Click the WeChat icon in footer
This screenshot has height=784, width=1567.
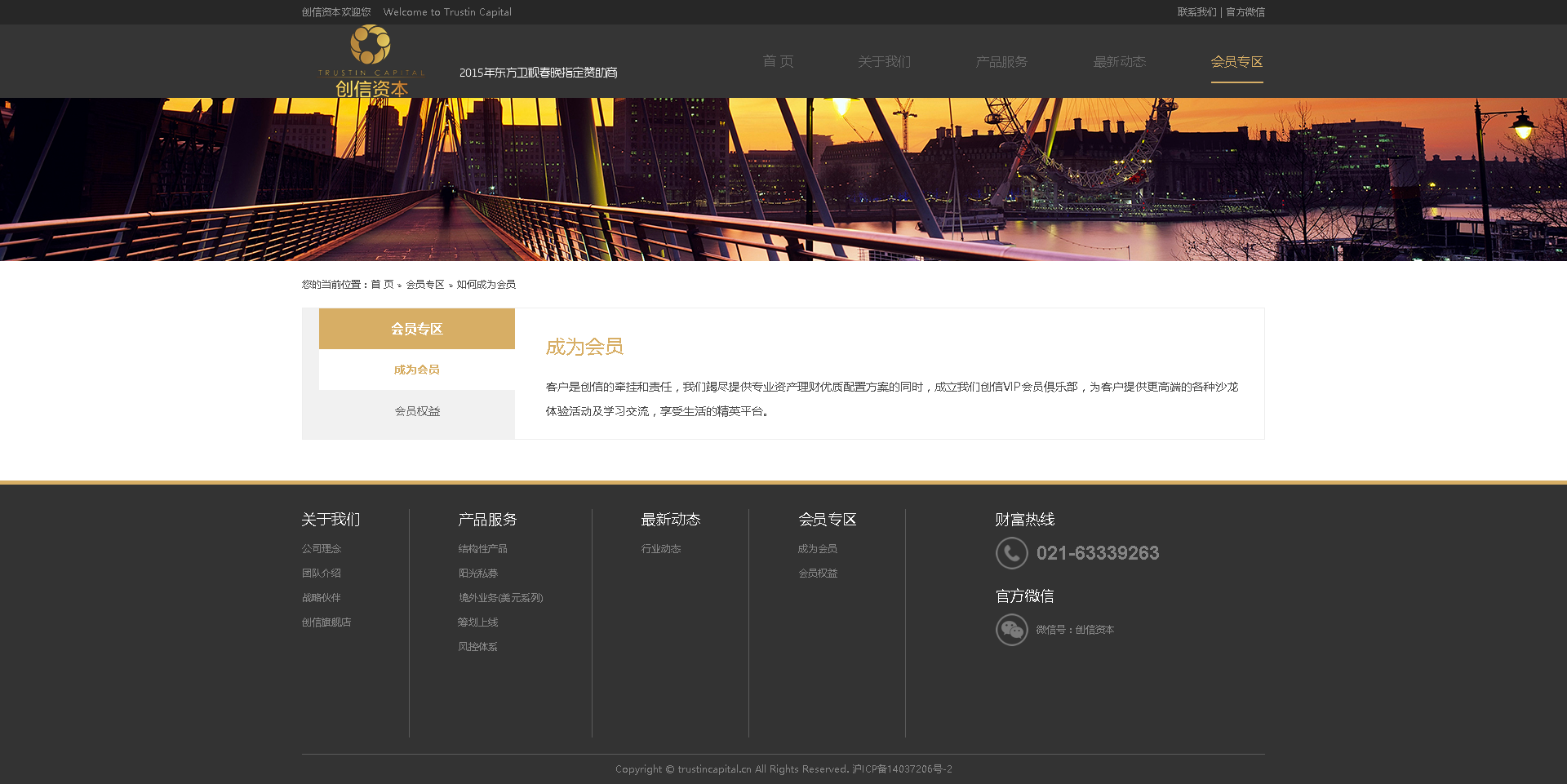tap(1011, 630)
